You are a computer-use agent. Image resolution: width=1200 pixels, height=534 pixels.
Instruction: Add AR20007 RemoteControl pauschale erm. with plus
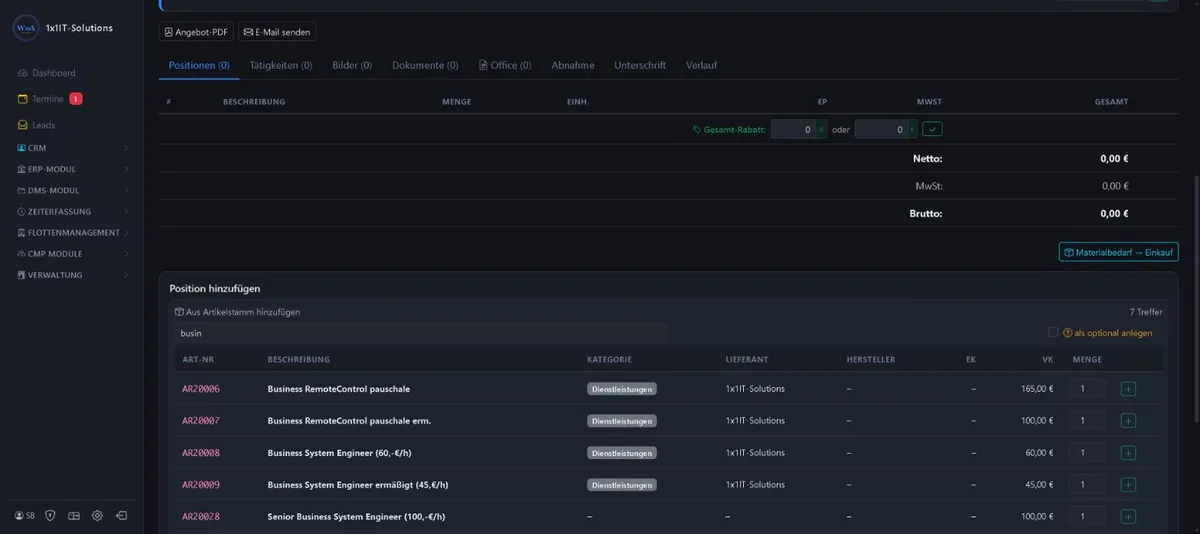[1128, 421]
